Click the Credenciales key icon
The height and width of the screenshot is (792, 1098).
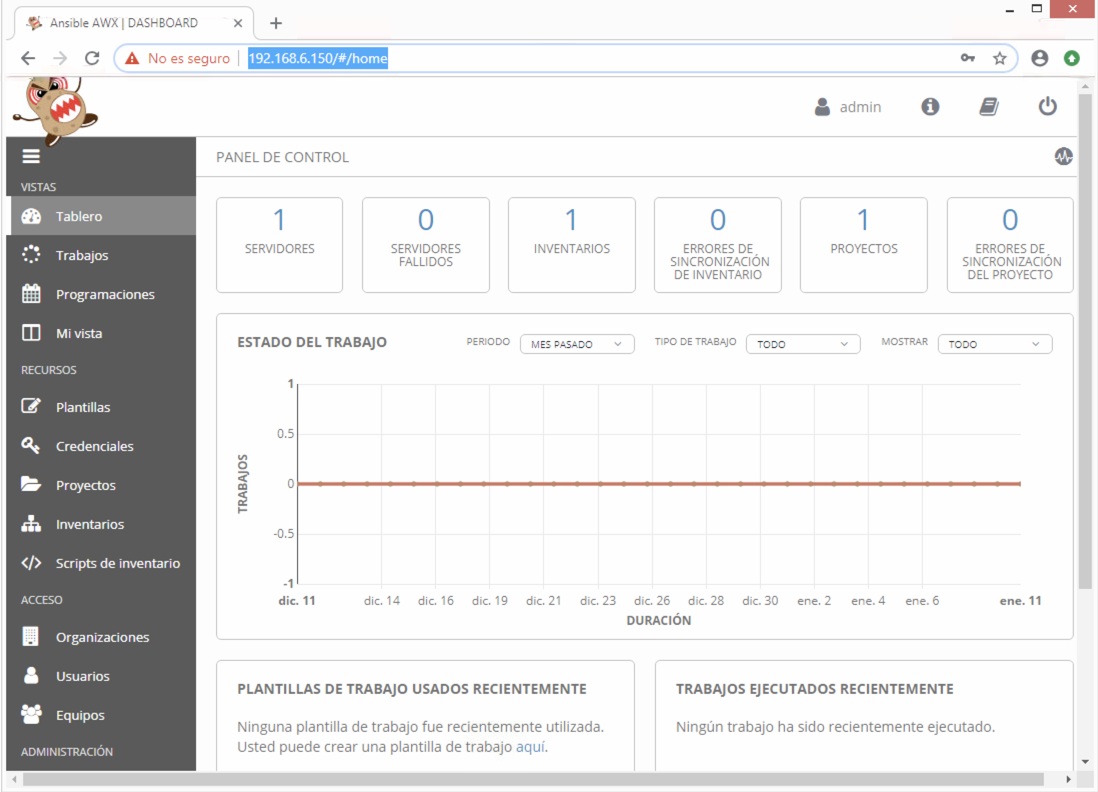(x=31, y=445)
